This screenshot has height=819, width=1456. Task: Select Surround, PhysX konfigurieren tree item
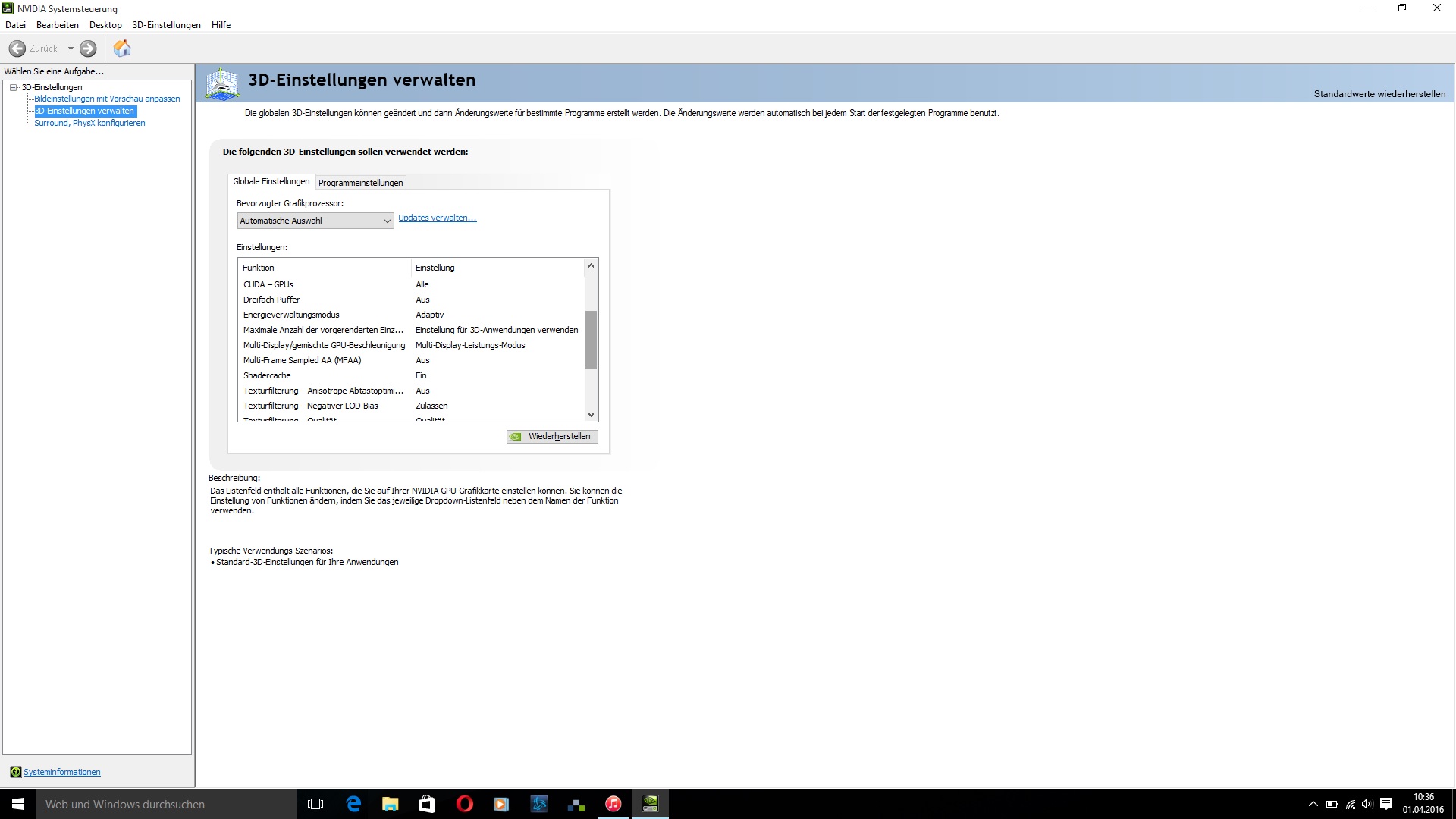click(x=89, y=123)
